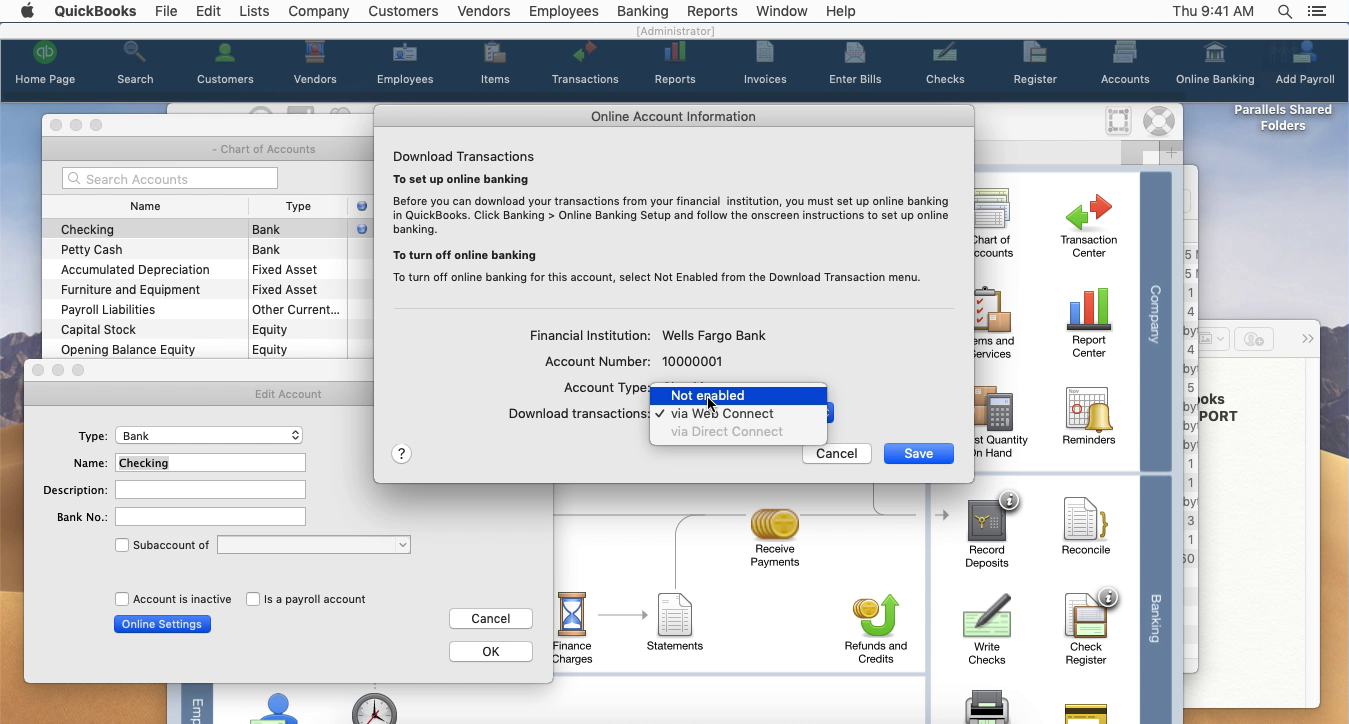The height and width of the screenshot is (724, 1349).
Task: Open Report Center on home page
Action: pyautogui.click(x=1088, y=323)
